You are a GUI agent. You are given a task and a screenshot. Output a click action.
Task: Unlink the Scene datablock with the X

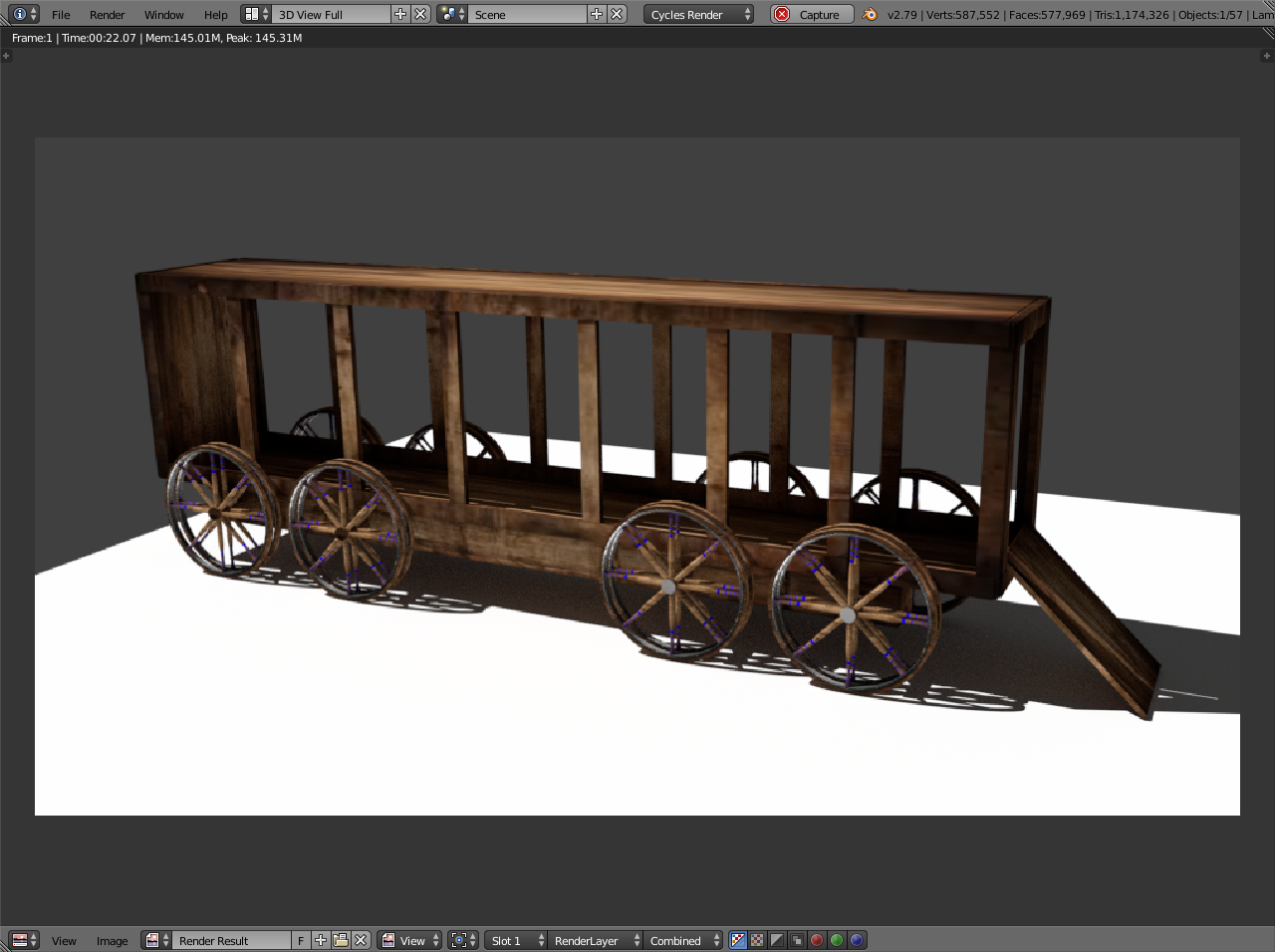click(615, 14)
